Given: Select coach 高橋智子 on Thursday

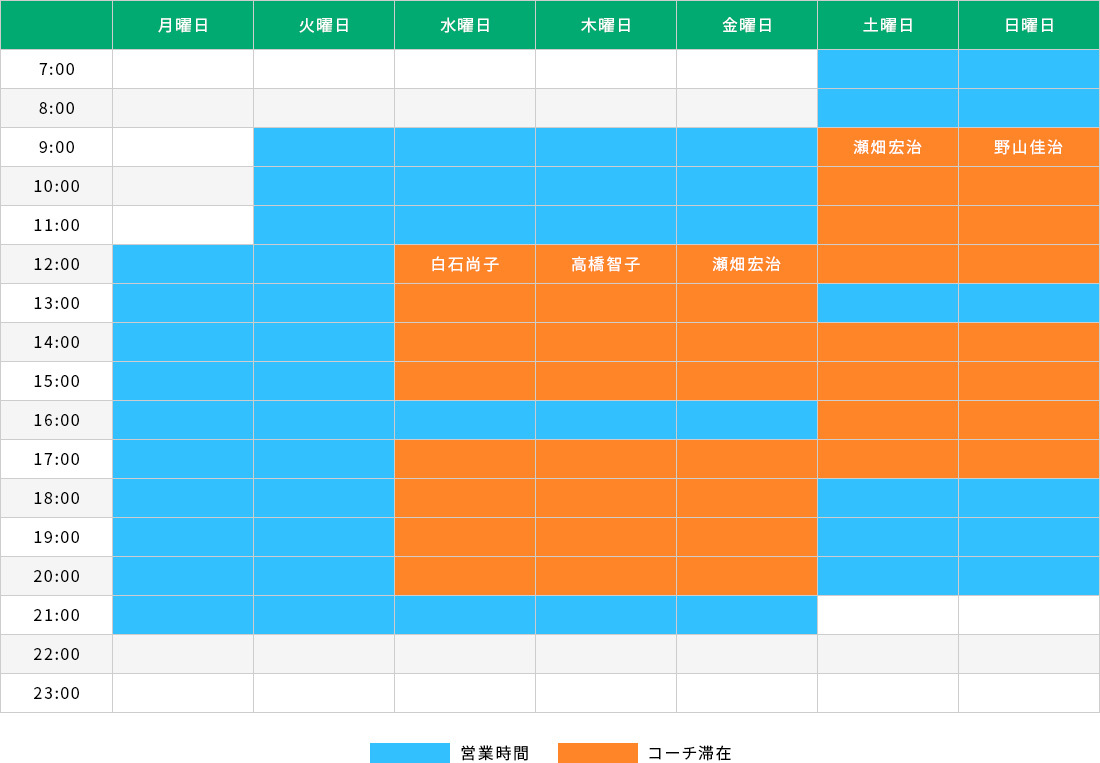Looking at the screenshot, I should coord(606,265).
